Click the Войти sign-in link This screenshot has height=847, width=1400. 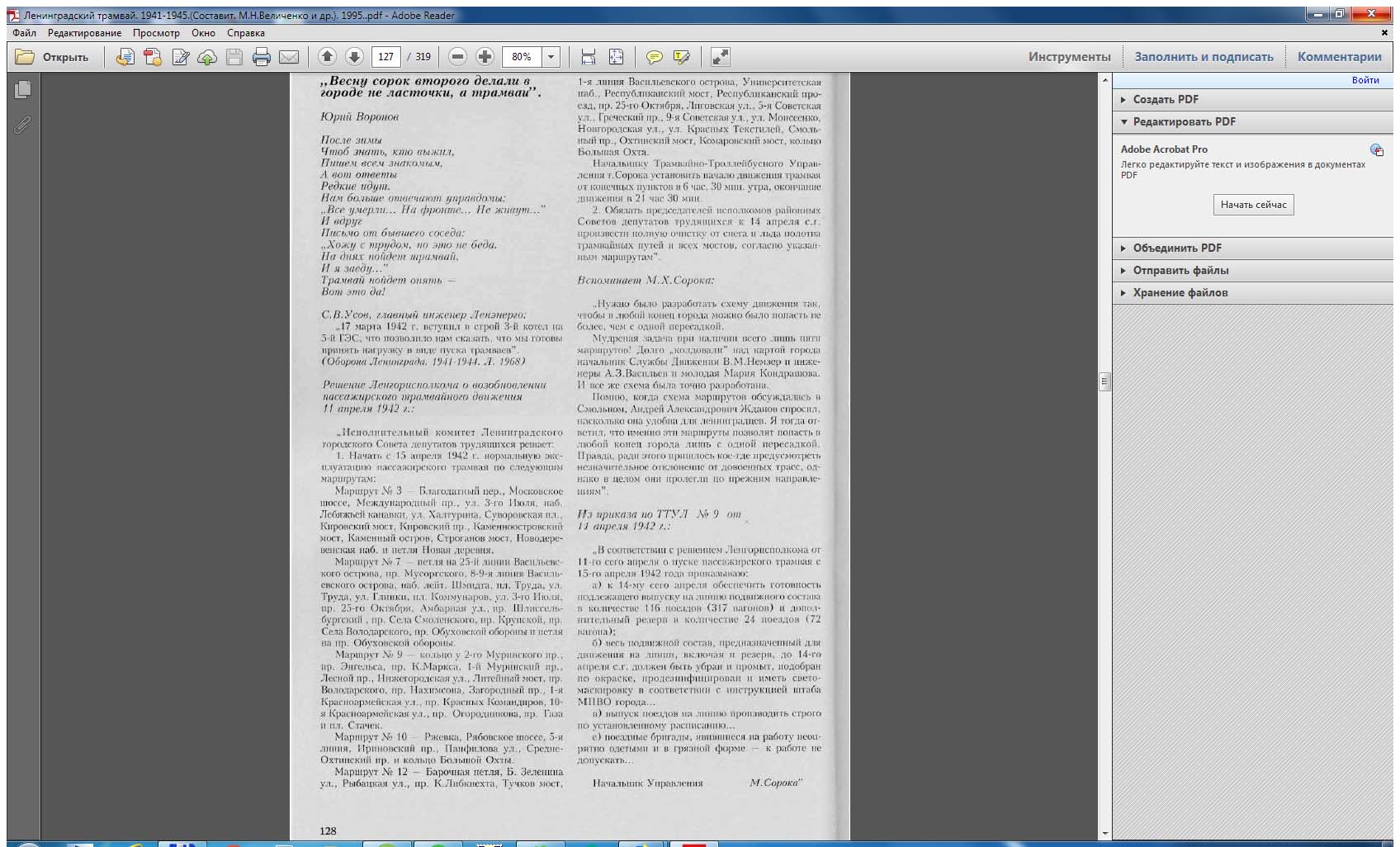tap(1365, 80)
